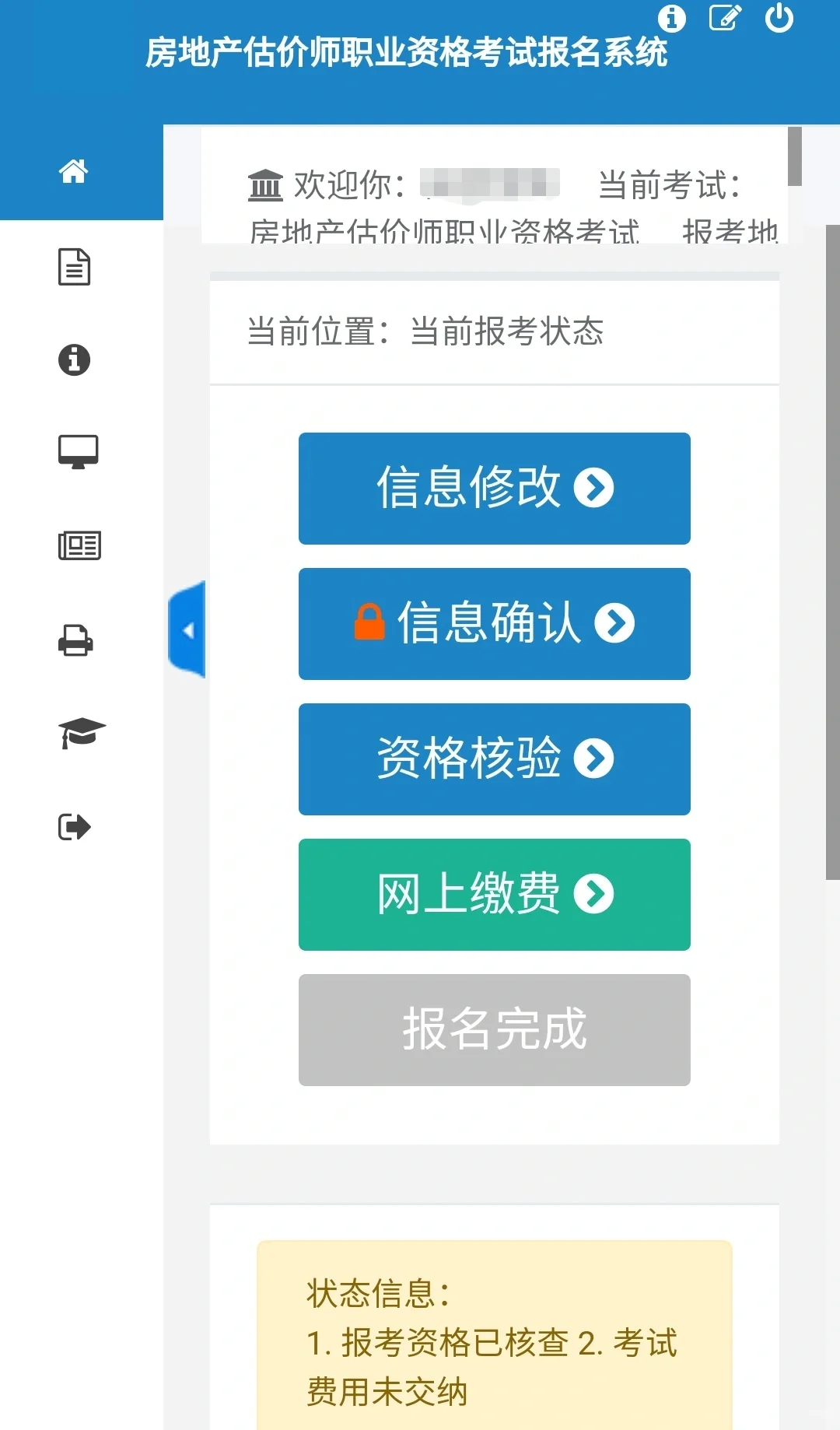
Task: Go to 网上缴费 online payment
Action: click(x=495, y=895)
